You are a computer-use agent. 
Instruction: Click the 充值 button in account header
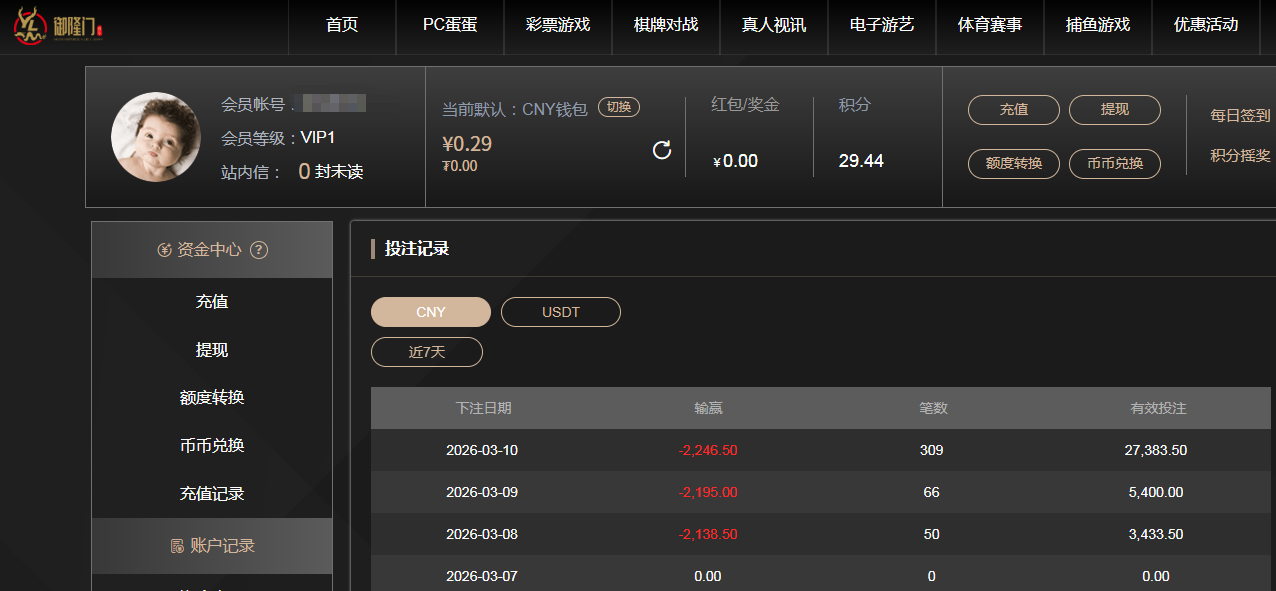[x=1013, y=110]
